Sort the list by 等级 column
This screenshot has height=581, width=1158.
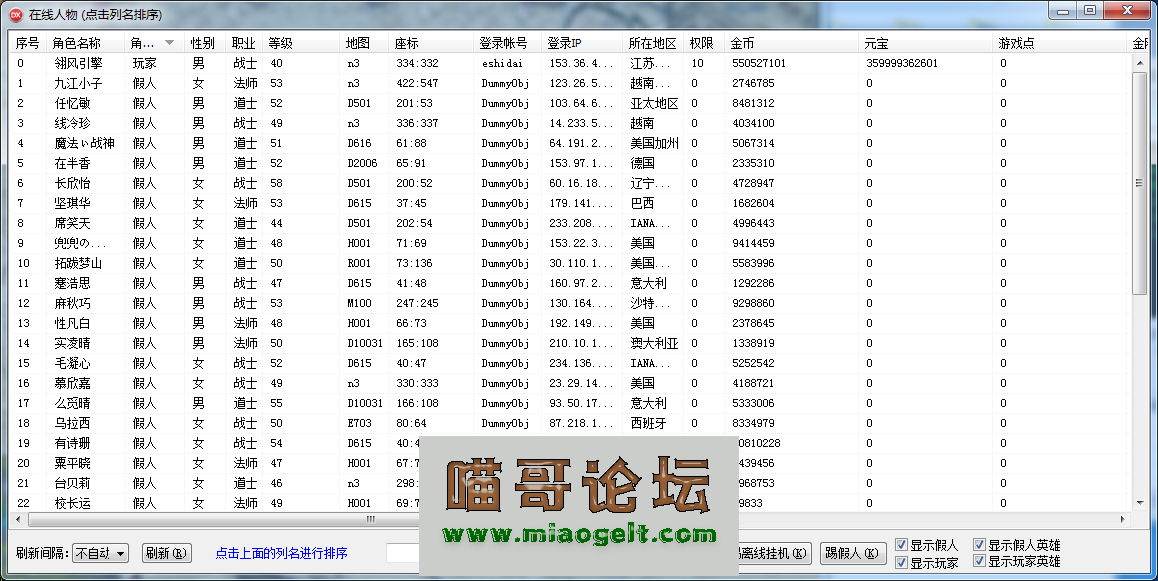280,43
